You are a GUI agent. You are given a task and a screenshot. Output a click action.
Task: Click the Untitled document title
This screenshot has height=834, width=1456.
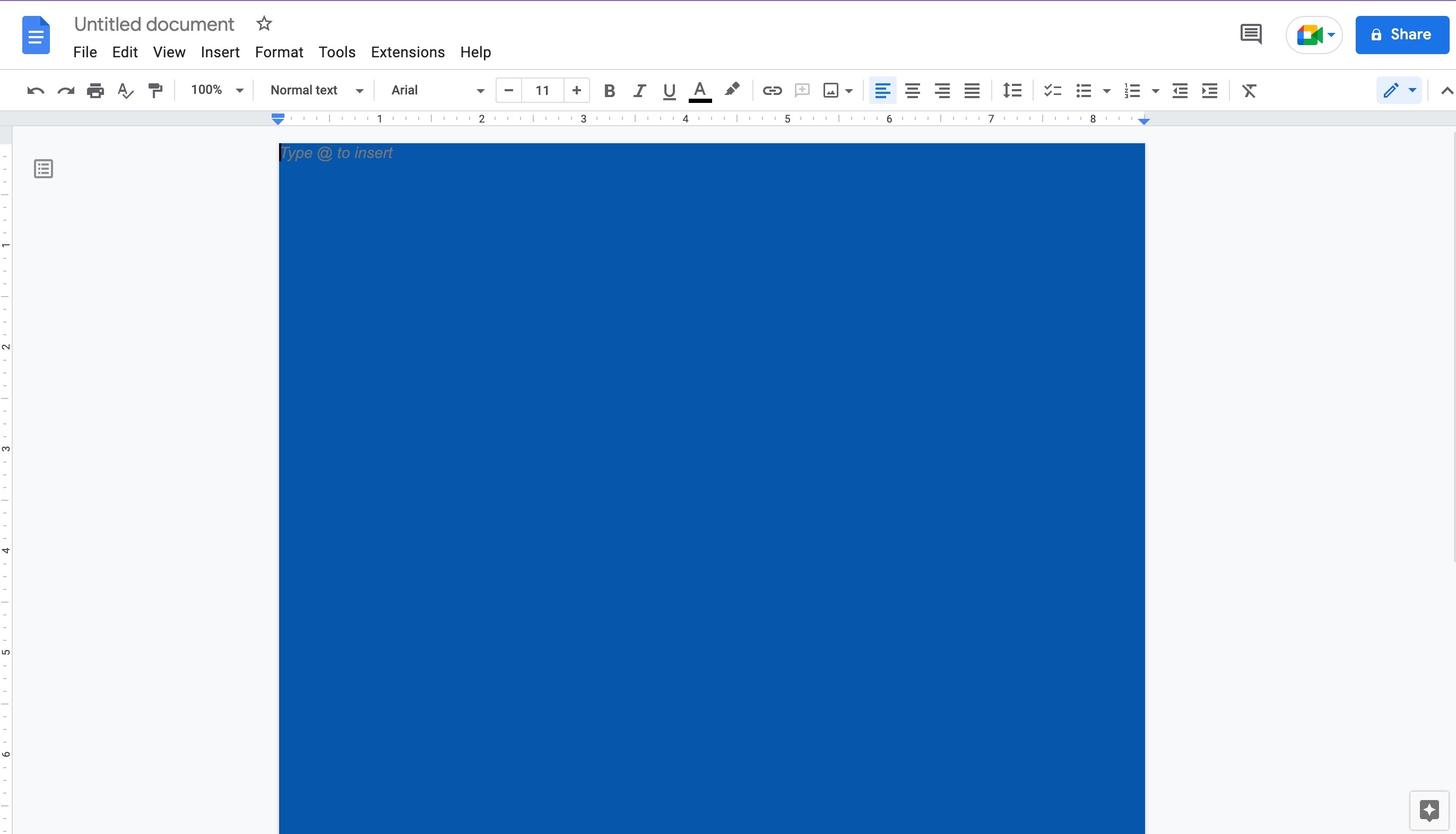(154, 24)
